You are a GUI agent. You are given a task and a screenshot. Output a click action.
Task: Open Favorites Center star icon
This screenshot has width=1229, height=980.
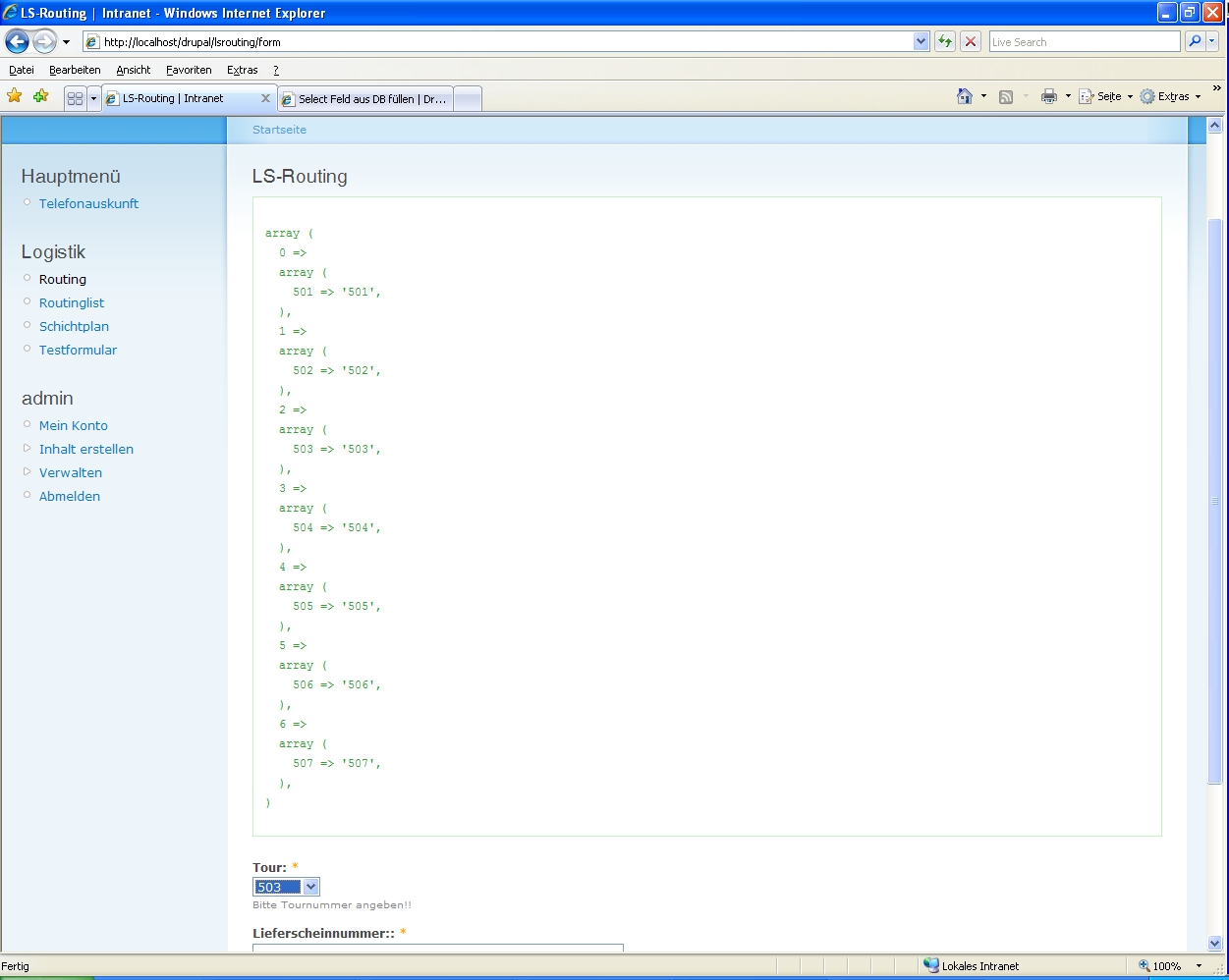(x=15, y=96)
